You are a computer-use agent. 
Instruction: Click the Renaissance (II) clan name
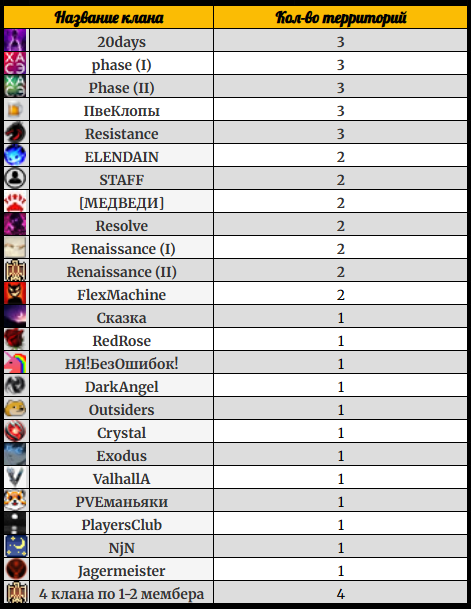pos(122,271)
